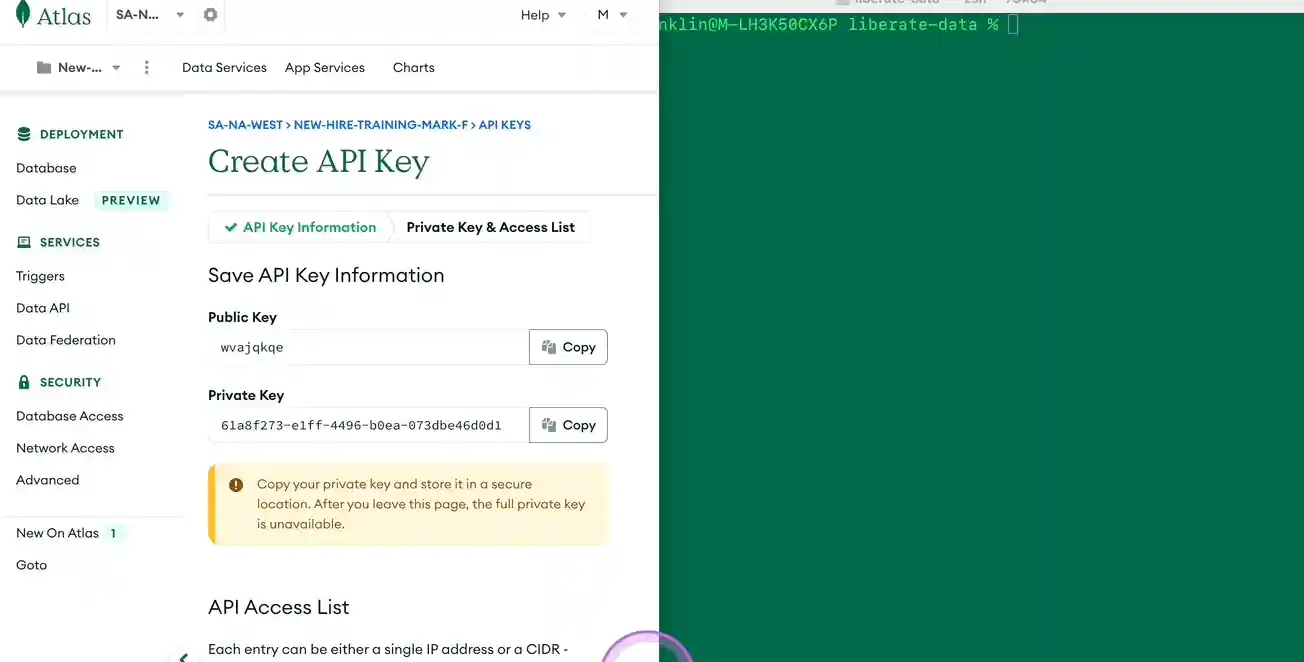Copy the Public Key

tap(568, 347)
